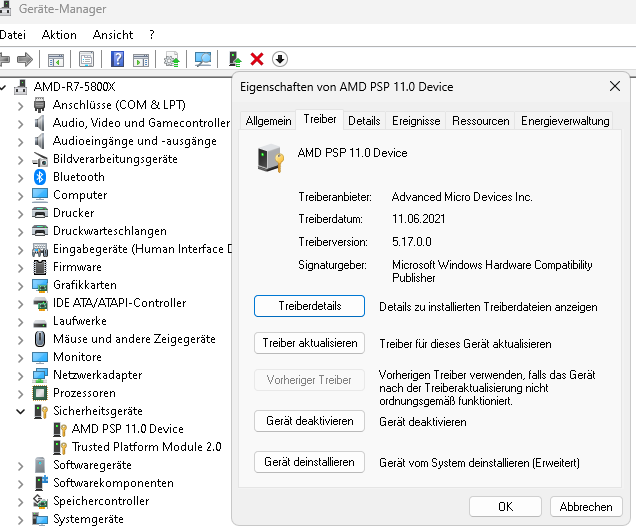Screen dimensions: 636x531
Task: Click the Mäuse und andere Zeigegeräte icon
Action: point(40,339)
